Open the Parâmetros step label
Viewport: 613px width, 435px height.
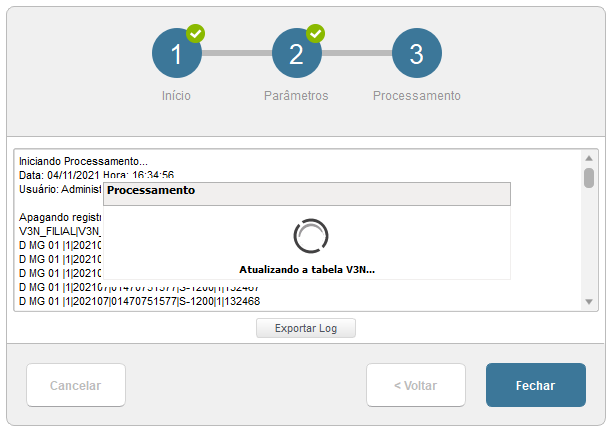point(296,96)
